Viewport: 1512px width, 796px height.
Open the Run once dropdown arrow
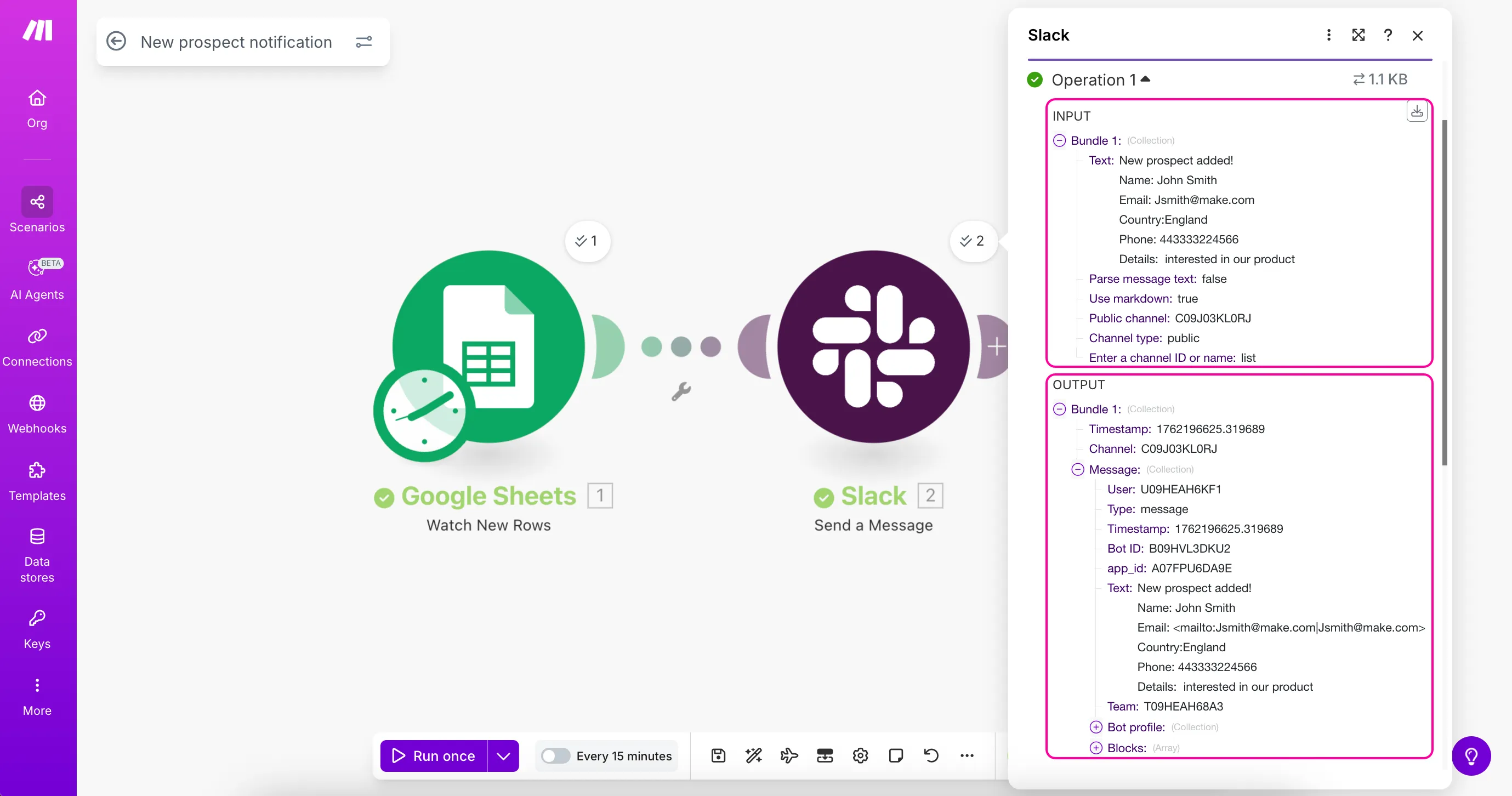coord(503,756)
